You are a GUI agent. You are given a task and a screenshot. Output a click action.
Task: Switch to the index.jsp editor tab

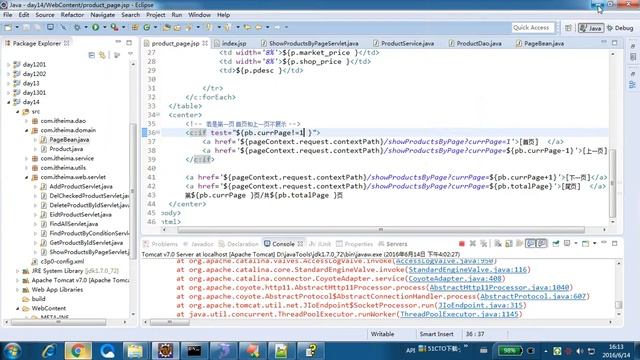[x=230, y=43]
